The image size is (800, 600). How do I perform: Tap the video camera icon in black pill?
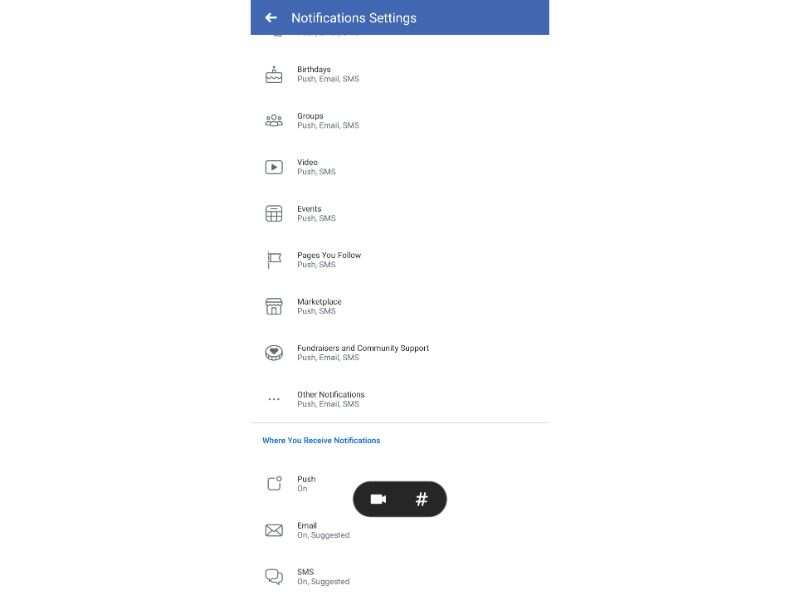pos(379,498)
